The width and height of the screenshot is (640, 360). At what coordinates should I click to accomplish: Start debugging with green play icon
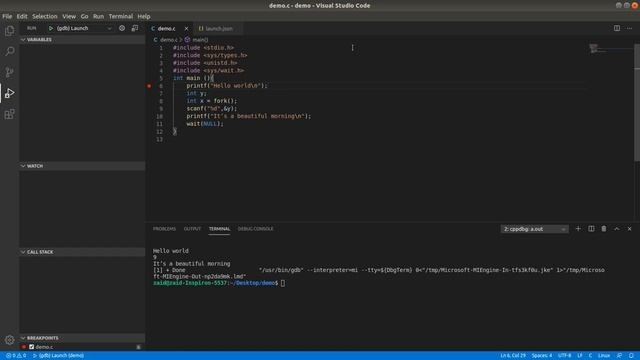(x=51, y=28)
